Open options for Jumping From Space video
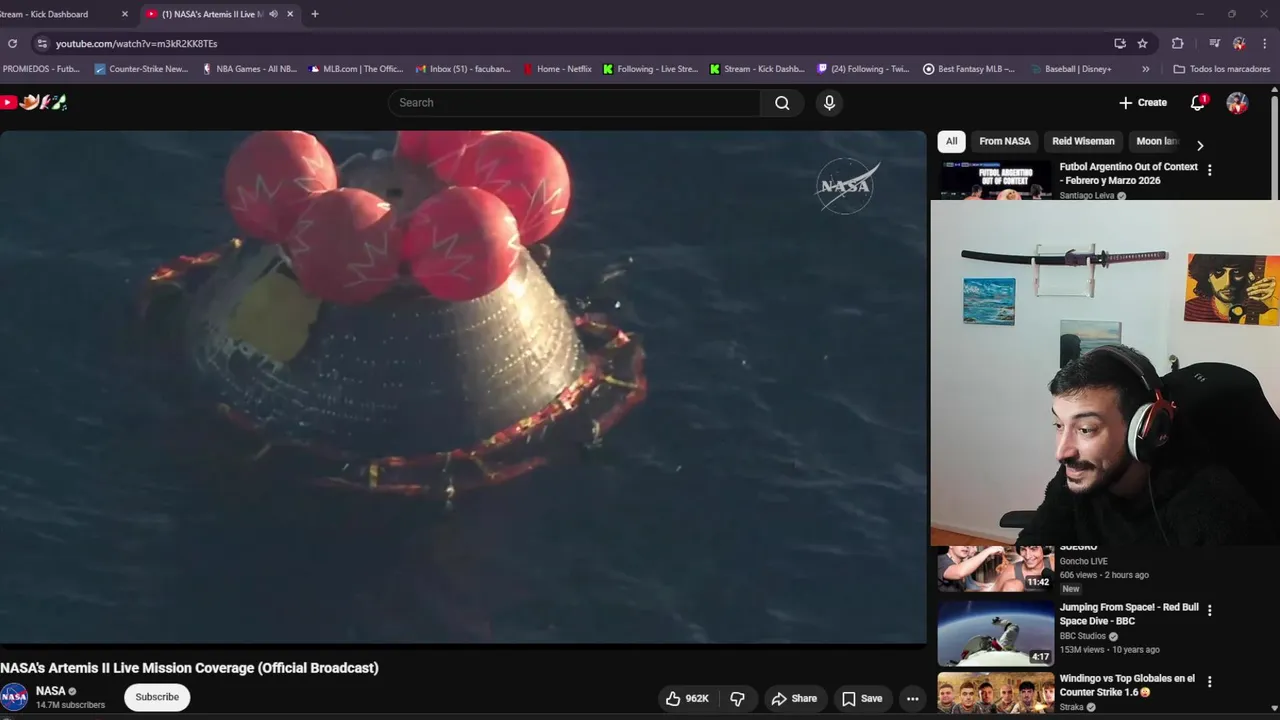1280x720 pixels. (x=1209, y=610)
